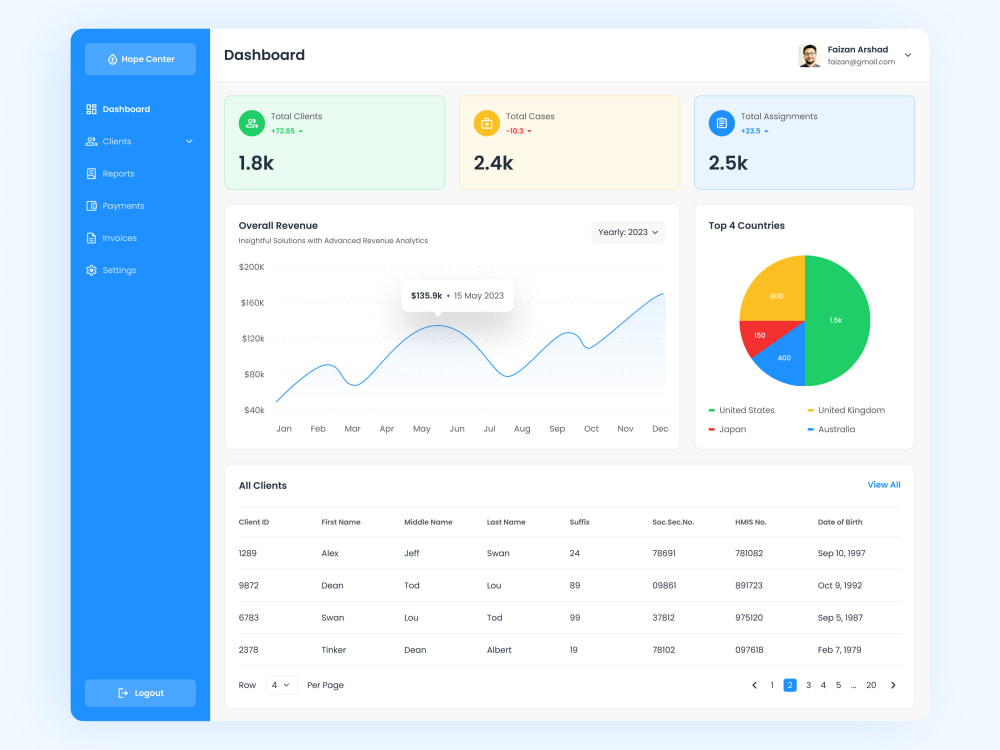Click the faizan@gmail.com email text
The height and width of the screenshot is (750, 1000).
[861, 62]
